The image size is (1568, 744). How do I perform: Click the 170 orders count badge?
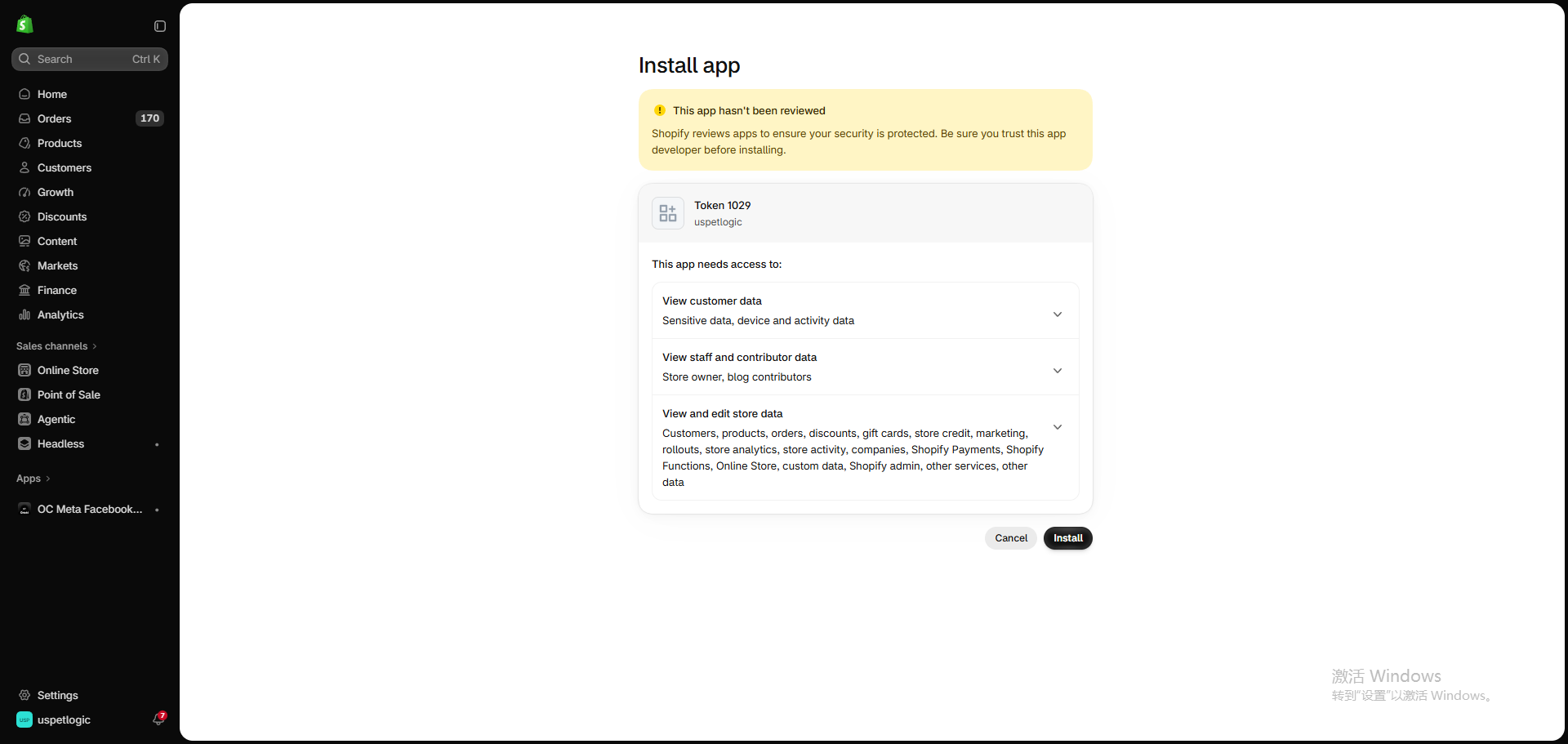[149, 118]
